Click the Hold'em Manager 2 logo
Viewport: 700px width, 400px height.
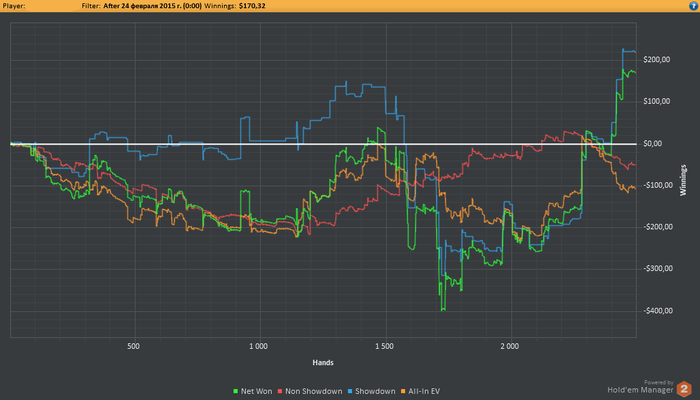coord(684,389)
